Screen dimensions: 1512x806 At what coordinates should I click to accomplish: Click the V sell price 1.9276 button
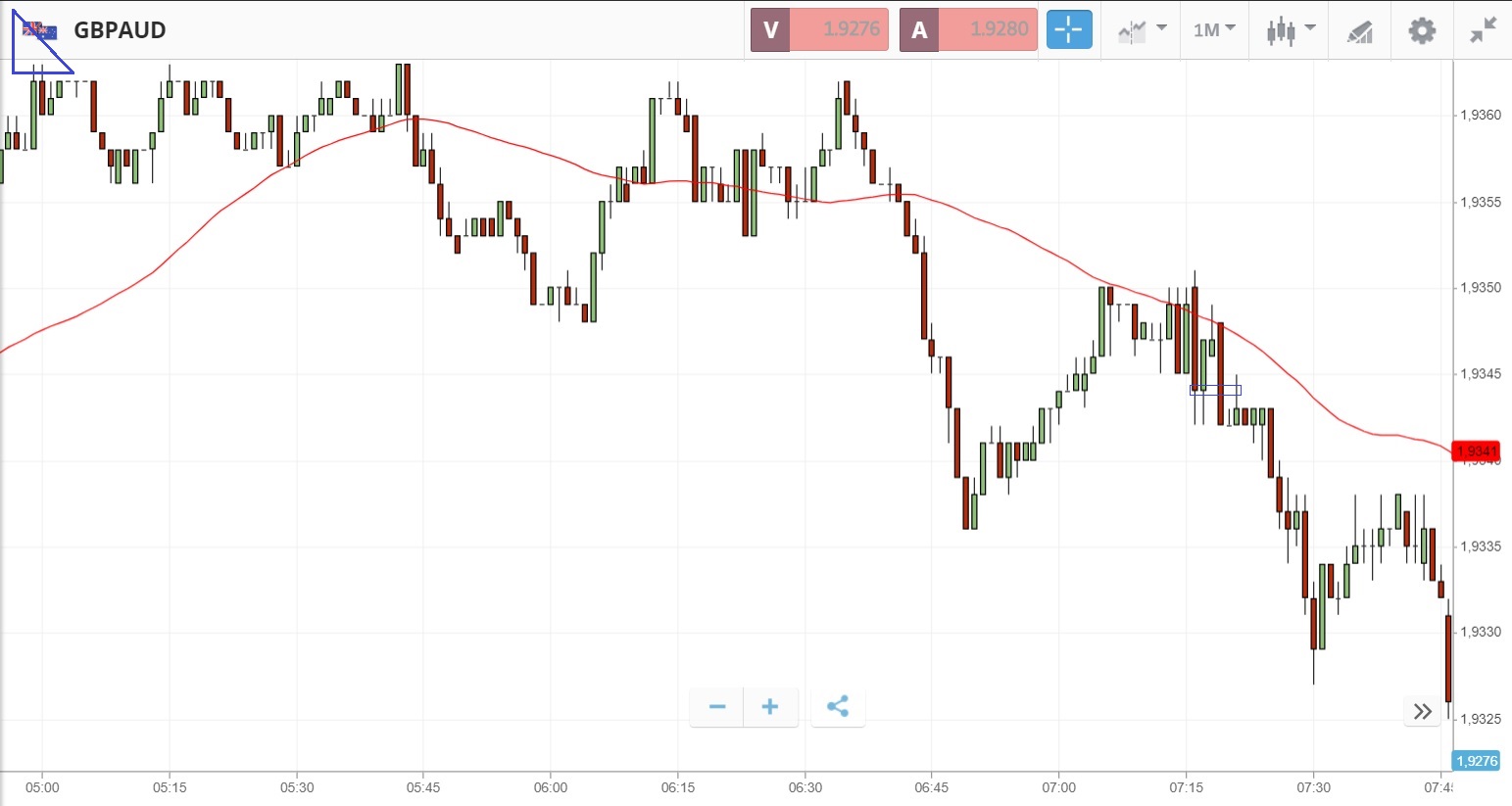point(819,29)
